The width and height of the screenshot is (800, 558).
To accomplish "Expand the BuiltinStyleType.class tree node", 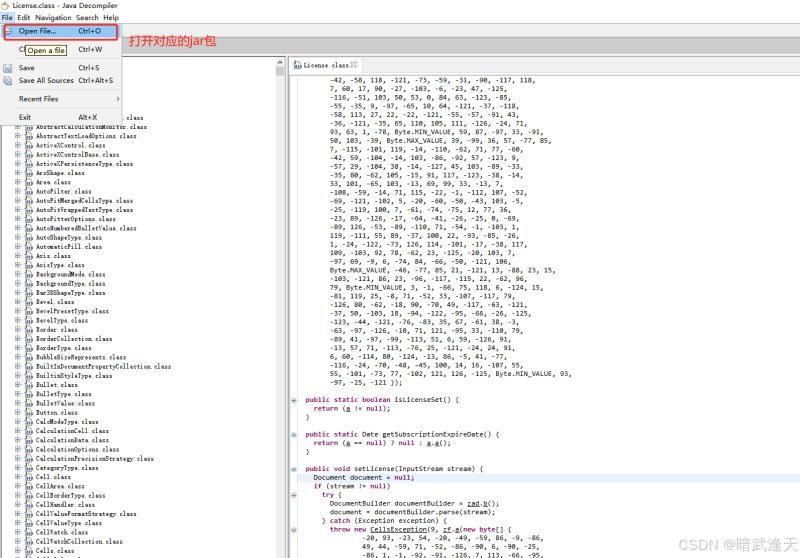I will tap(18, 375).
